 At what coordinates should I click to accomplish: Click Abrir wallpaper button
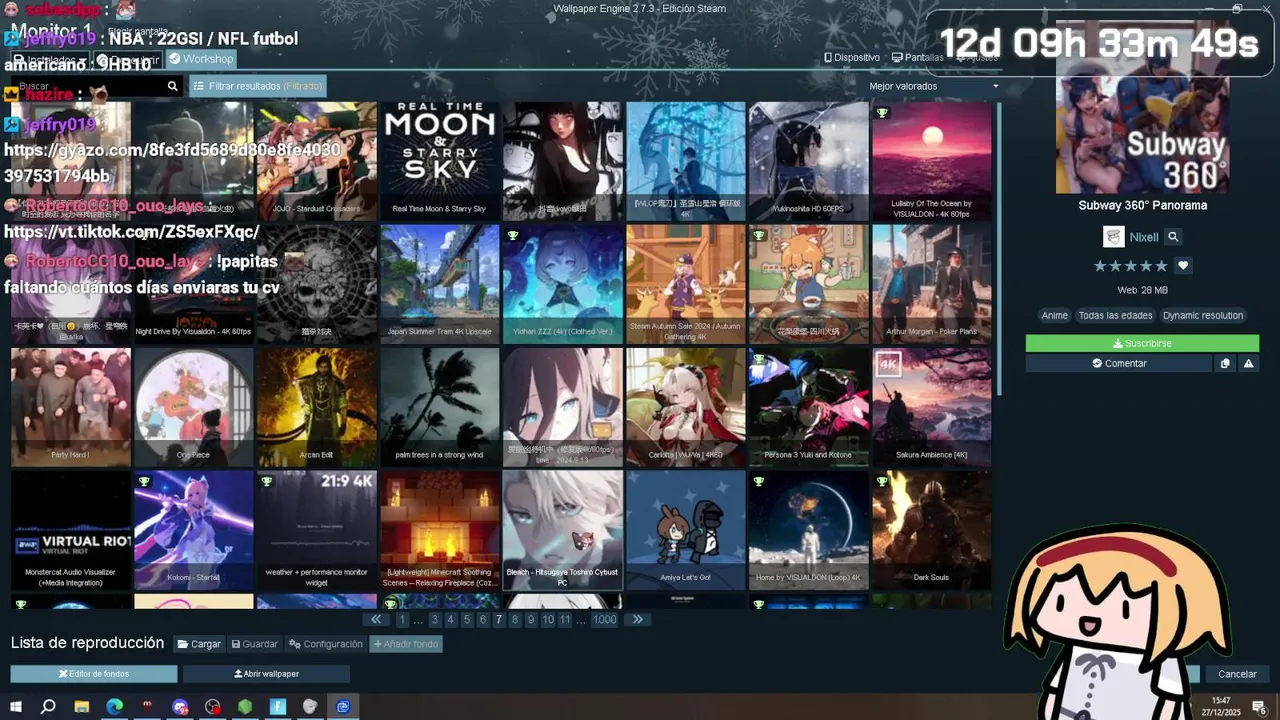point(266,674)
